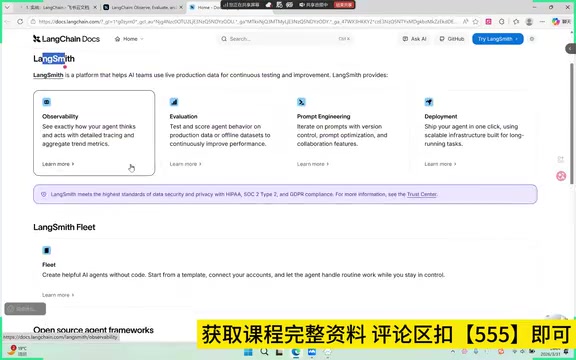Click the browser back arrow
Screen dimensions: 576x360
click(7, 22)
